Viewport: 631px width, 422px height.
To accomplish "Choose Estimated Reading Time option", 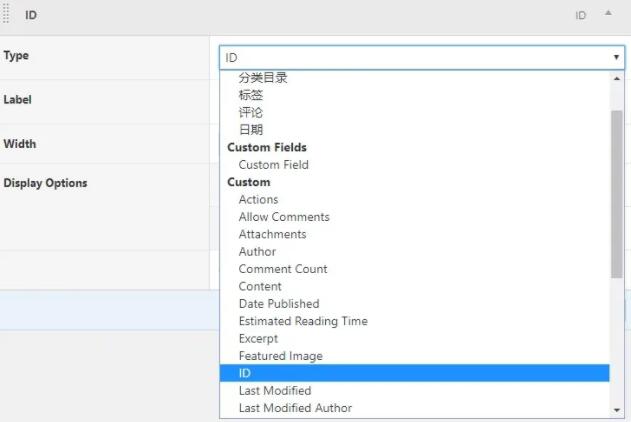I will [414, 321].
